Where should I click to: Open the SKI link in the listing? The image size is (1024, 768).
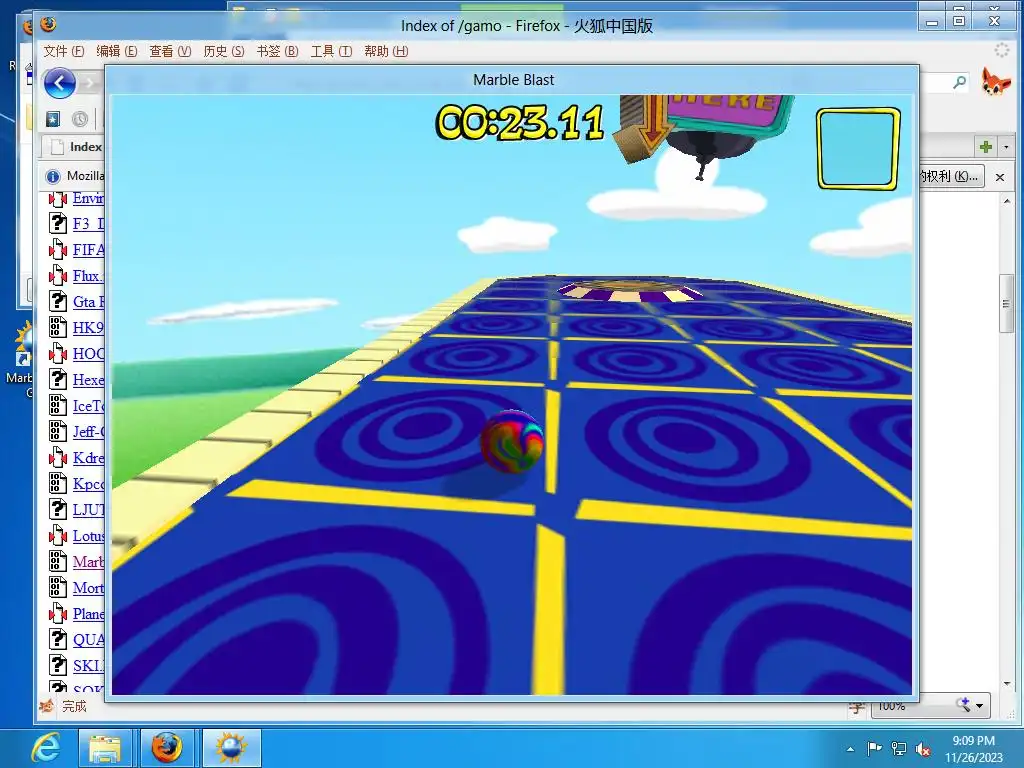coord(88,665)
